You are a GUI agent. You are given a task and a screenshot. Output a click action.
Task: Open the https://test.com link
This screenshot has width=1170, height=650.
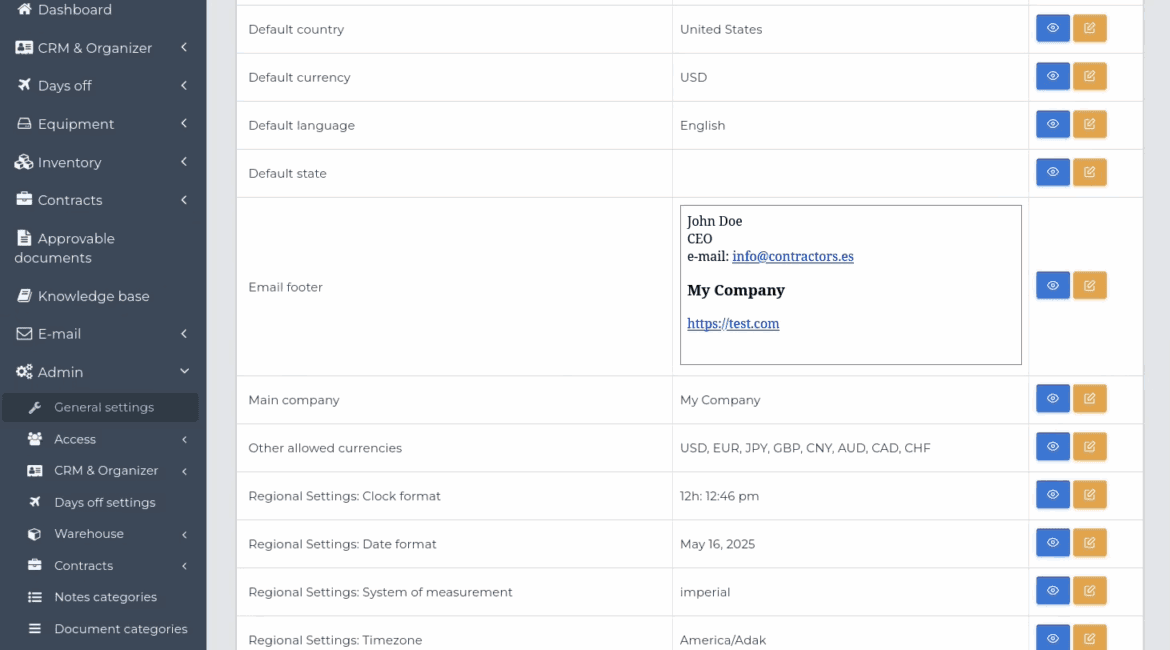point(733,324)
